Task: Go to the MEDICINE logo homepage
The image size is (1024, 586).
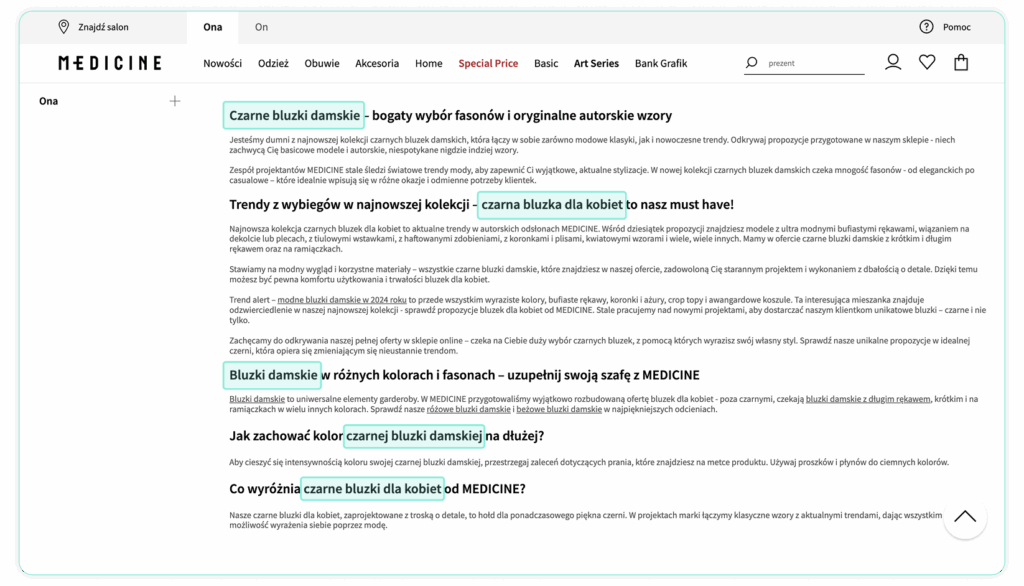Action: [x=110, y=63]
